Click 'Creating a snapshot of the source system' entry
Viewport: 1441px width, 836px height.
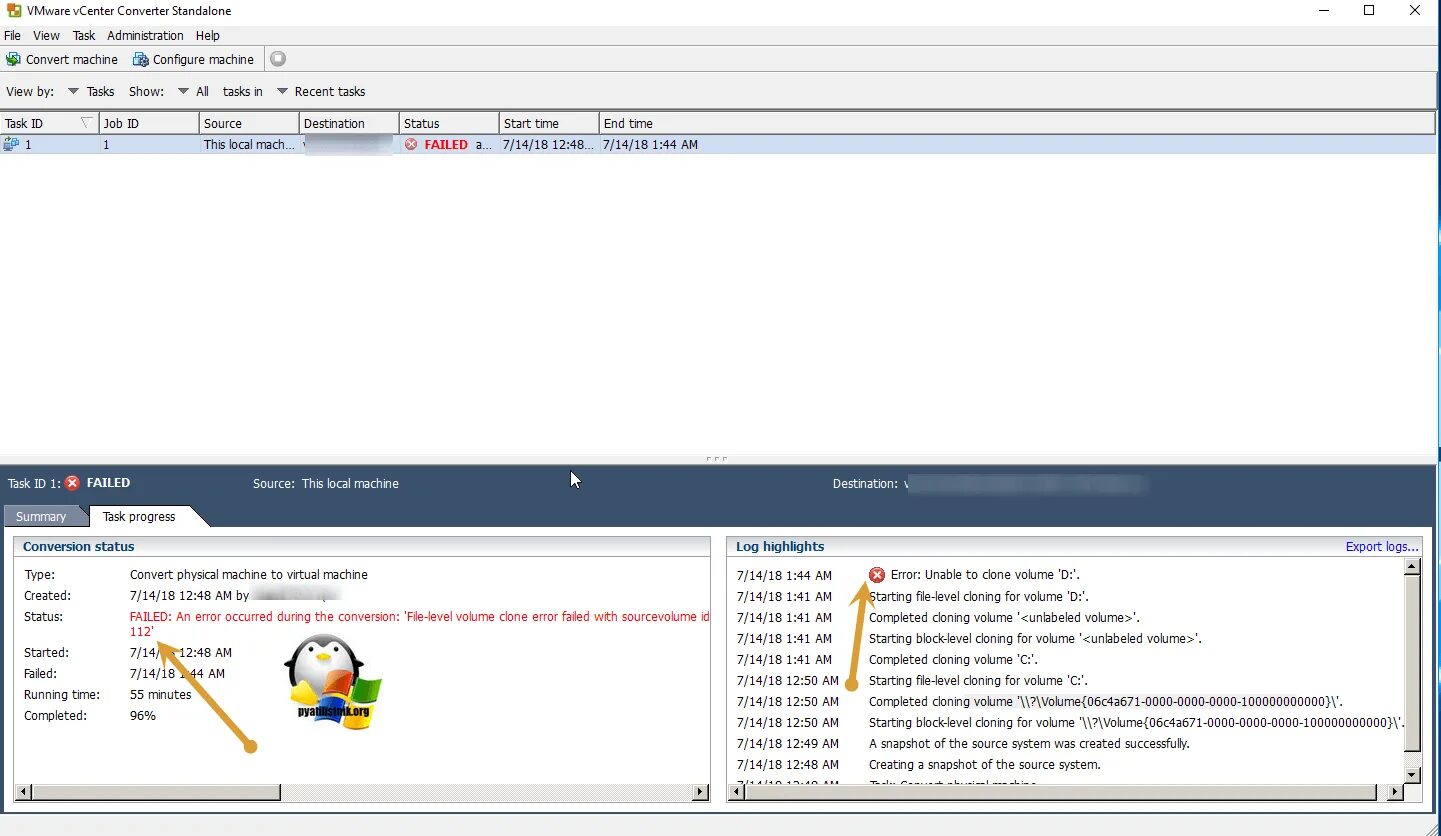985,764
